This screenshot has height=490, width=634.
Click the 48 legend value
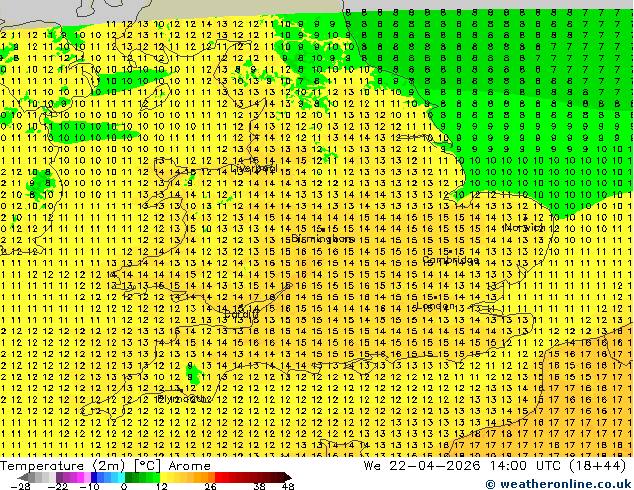tap(288, 486)
